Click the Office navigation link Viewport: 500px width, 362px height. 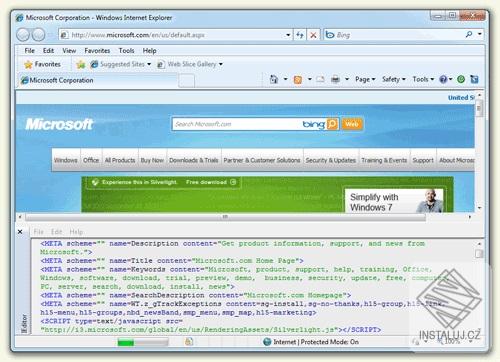[x=91, y=160]
